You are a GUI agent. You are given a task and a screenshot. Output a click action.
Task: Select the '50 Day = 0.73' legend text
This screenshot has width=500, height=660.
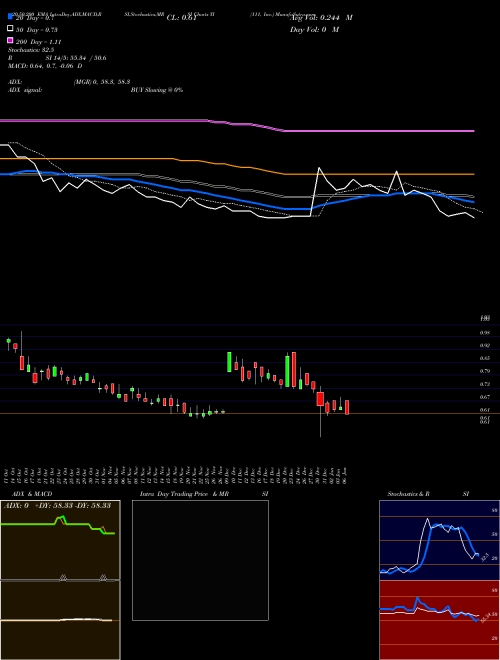(x=37, y=30)
